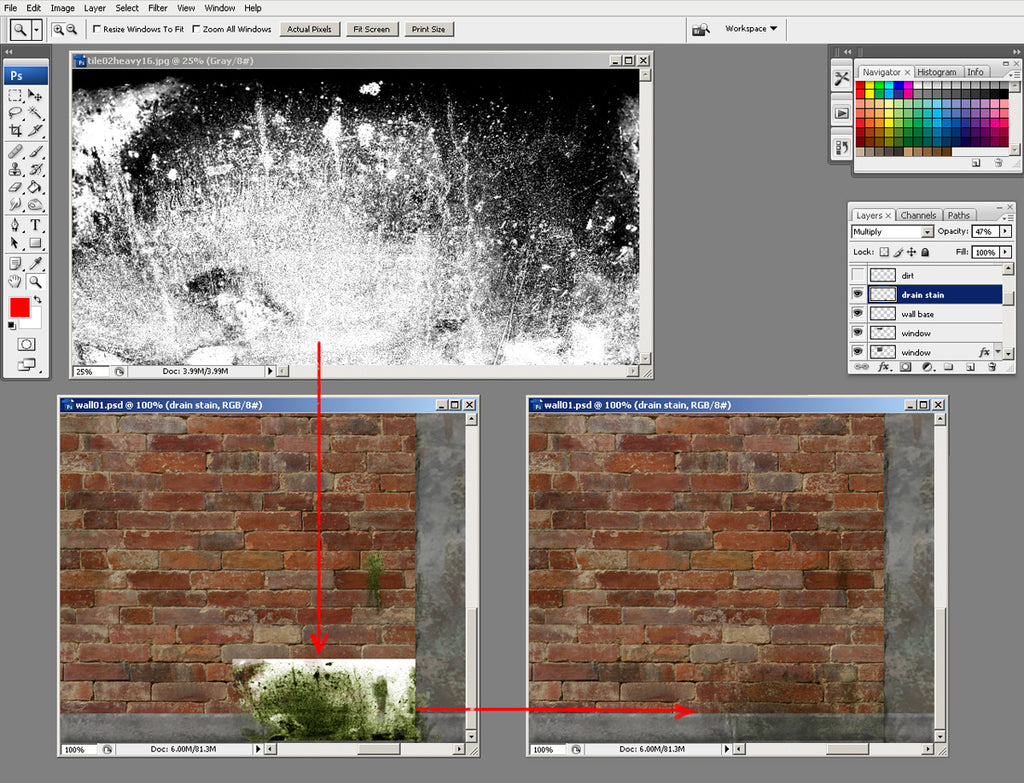Screen dimensions: 1024x783
Task: Choose the Paint Bucket tool
Action: (x=35, y=187)
